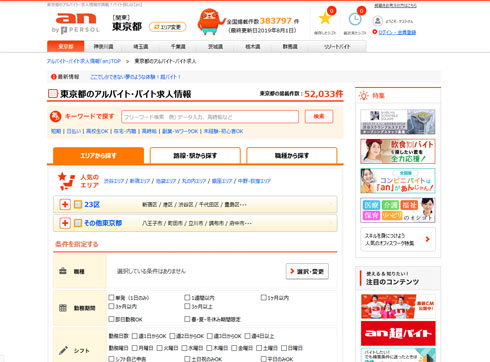Image resolution: width=490 pixels, height=362 pixels.
Task: Check the 春・夏・冬休み期間限定 option
Action: coord(187,319)
